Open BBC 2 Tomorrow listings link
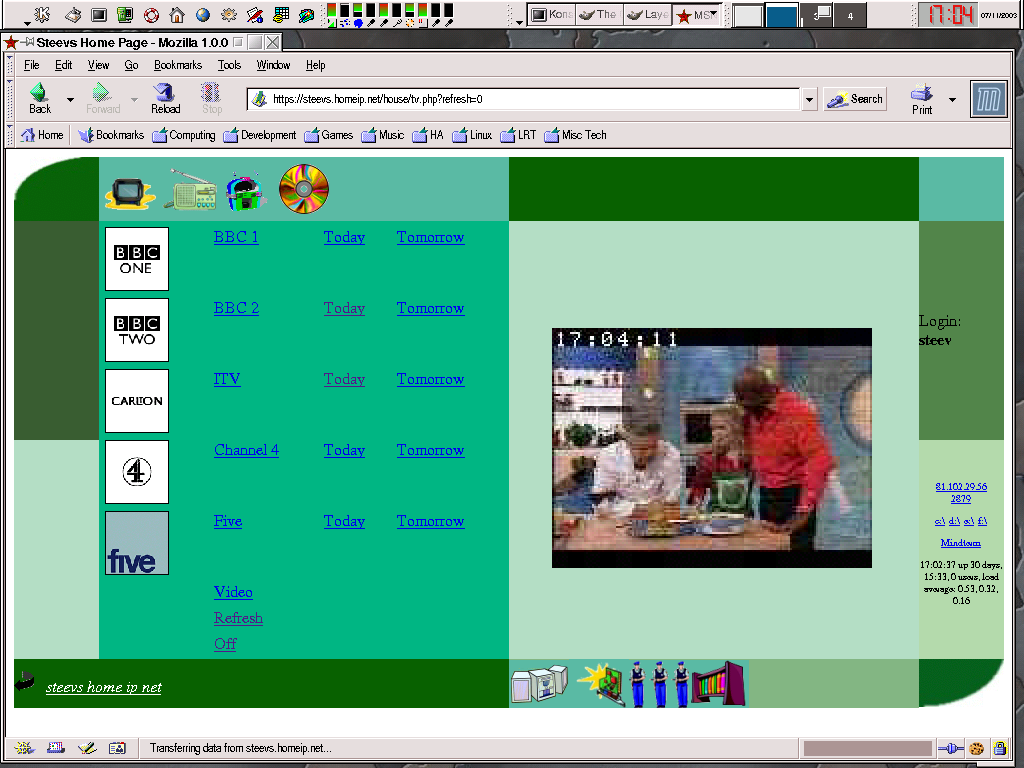Screen dimensions: 1024x768 (x=430, y=308)
